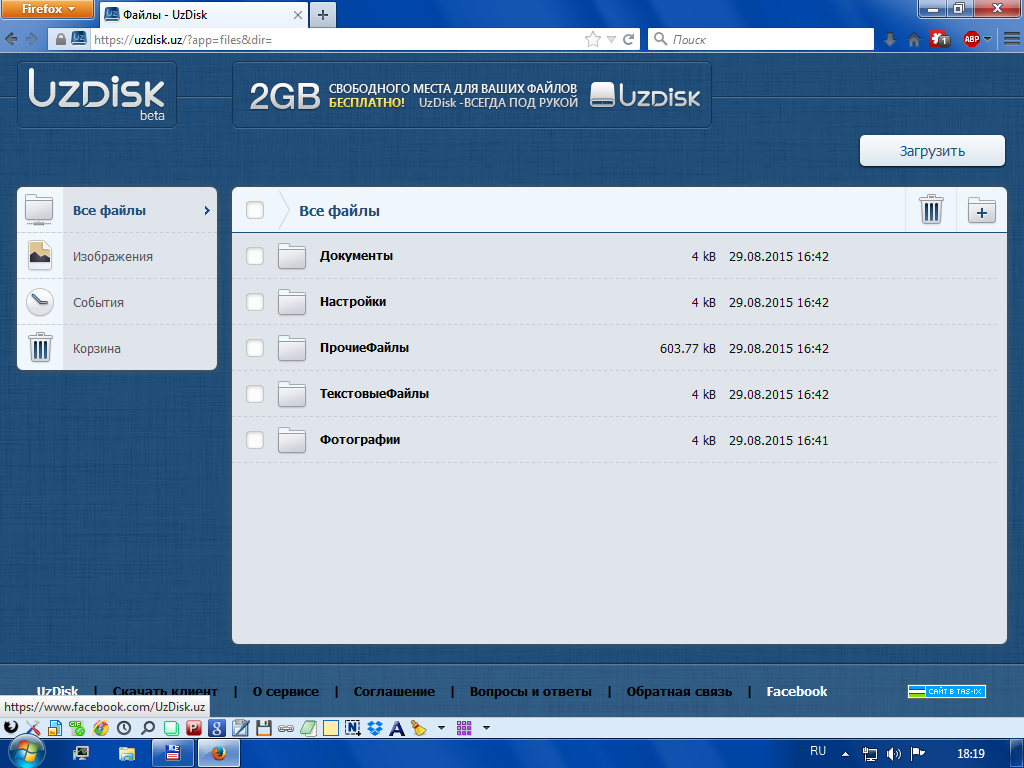
Task: Toggle the select-all checkbox in header
Action: pyautogui.click(x=255, y=210)
